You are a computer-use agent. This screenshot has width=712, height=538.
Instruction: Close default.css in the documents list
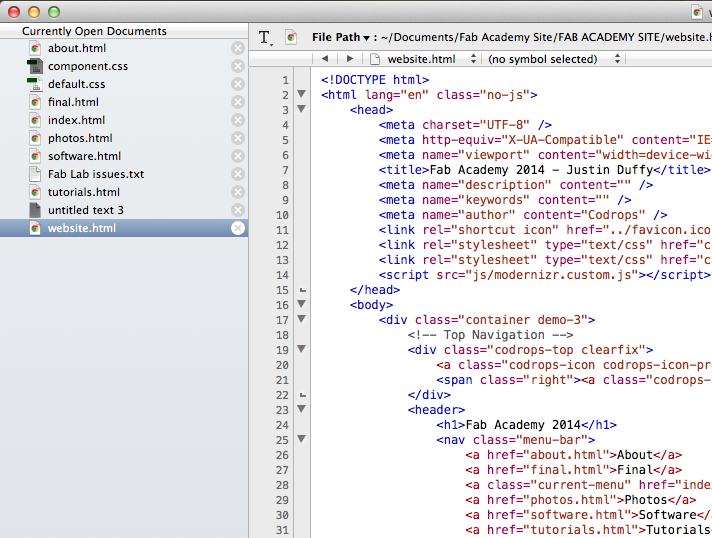click(237, 84)
